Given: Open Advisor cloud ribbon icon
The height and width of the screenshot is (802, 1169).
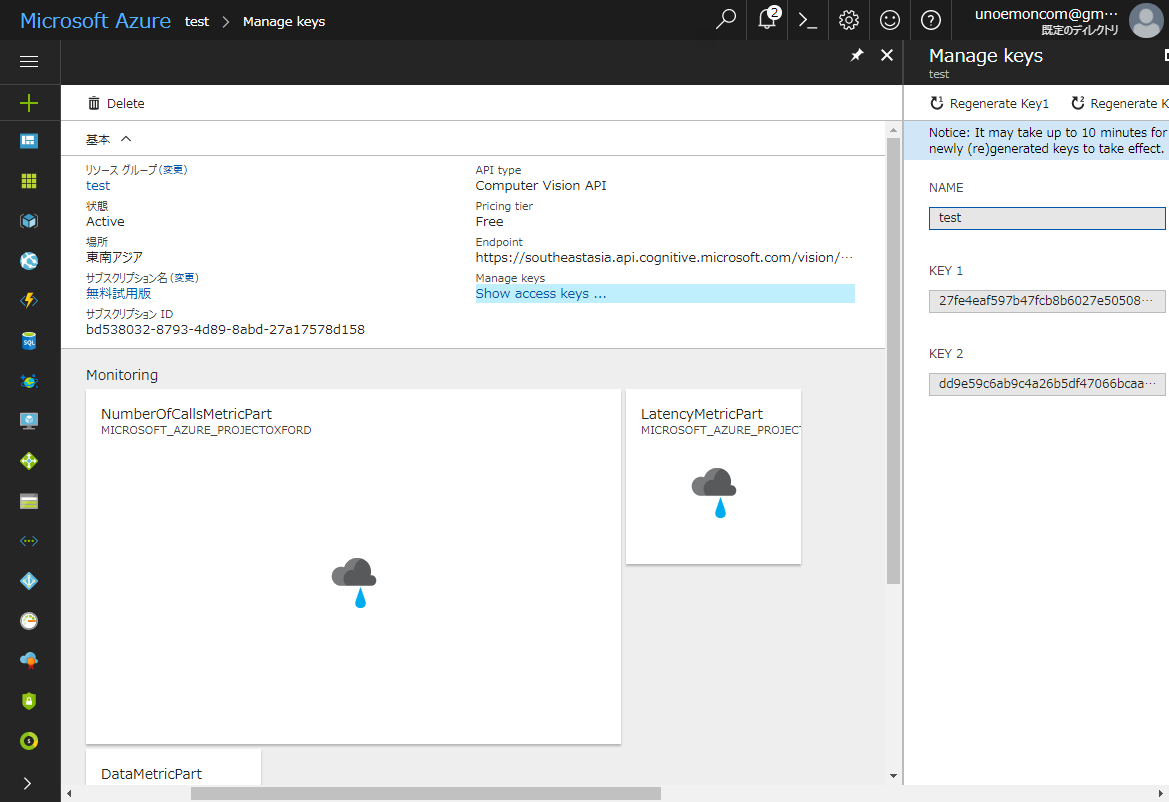Looking at the screenshot, I should point(29,661).
